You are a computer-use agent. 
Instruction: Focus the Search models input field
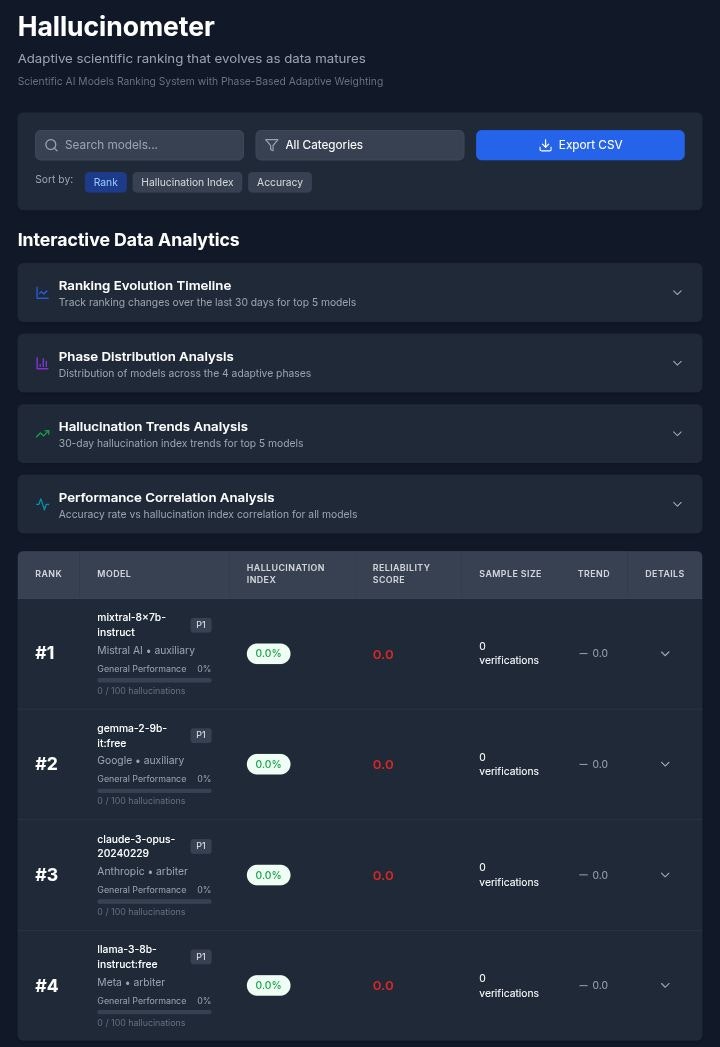point(150,145)
